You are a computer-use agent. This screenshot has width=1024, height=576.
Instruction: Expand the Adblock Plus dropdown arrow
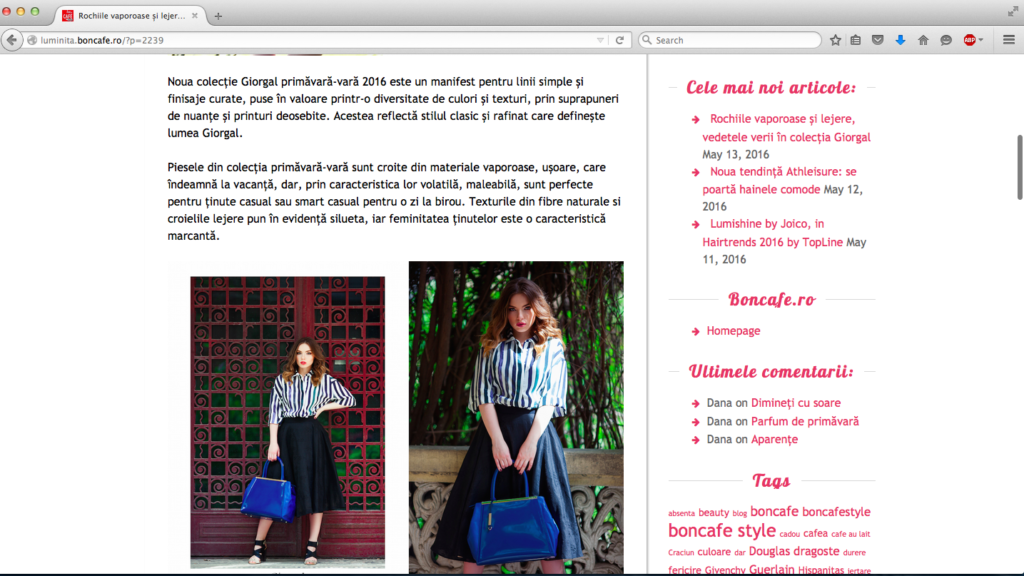(x=981, y=40)
